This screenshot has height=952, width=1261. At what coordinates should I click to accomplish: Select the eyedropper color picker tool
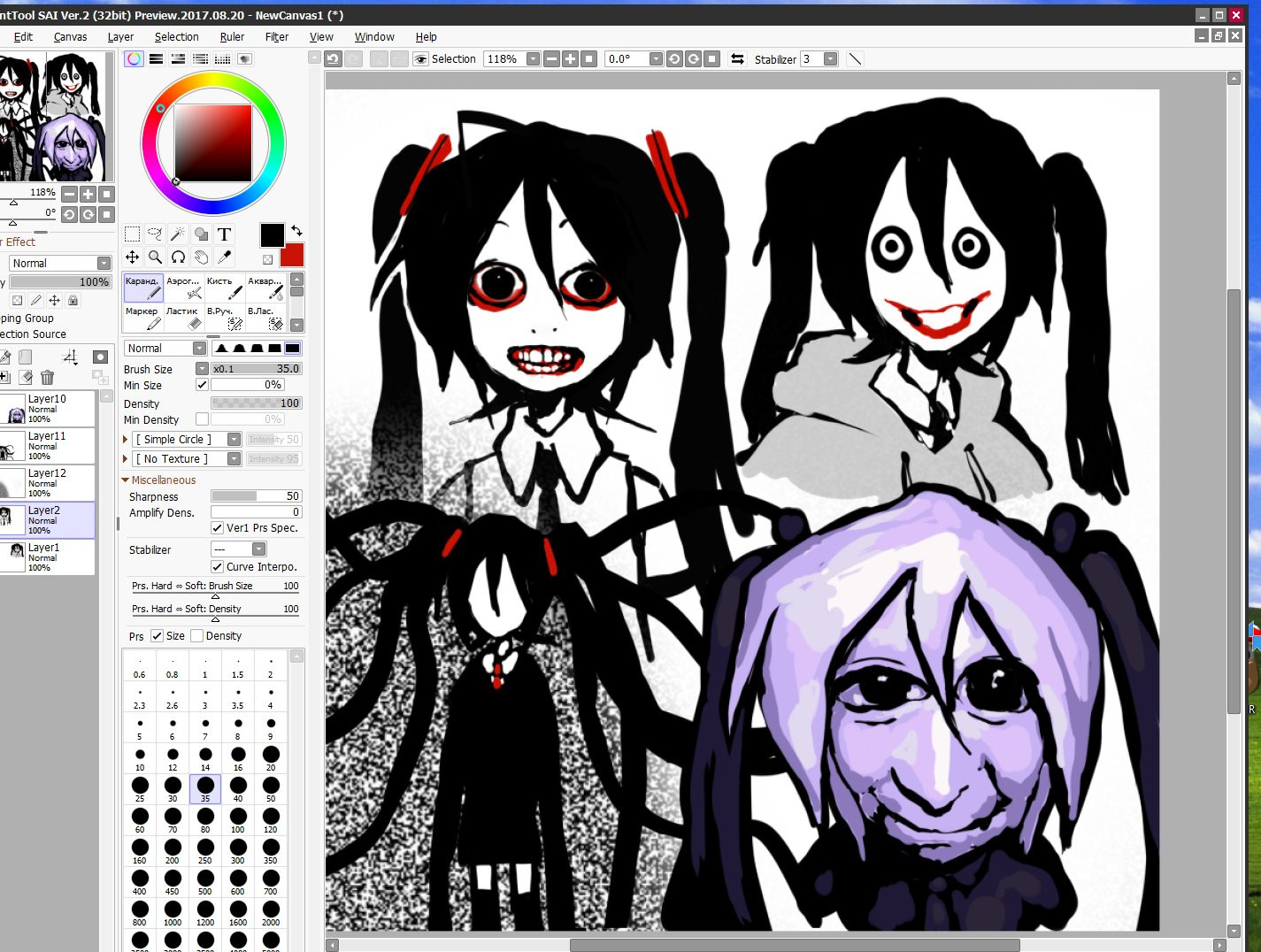(x=224, y=257)
